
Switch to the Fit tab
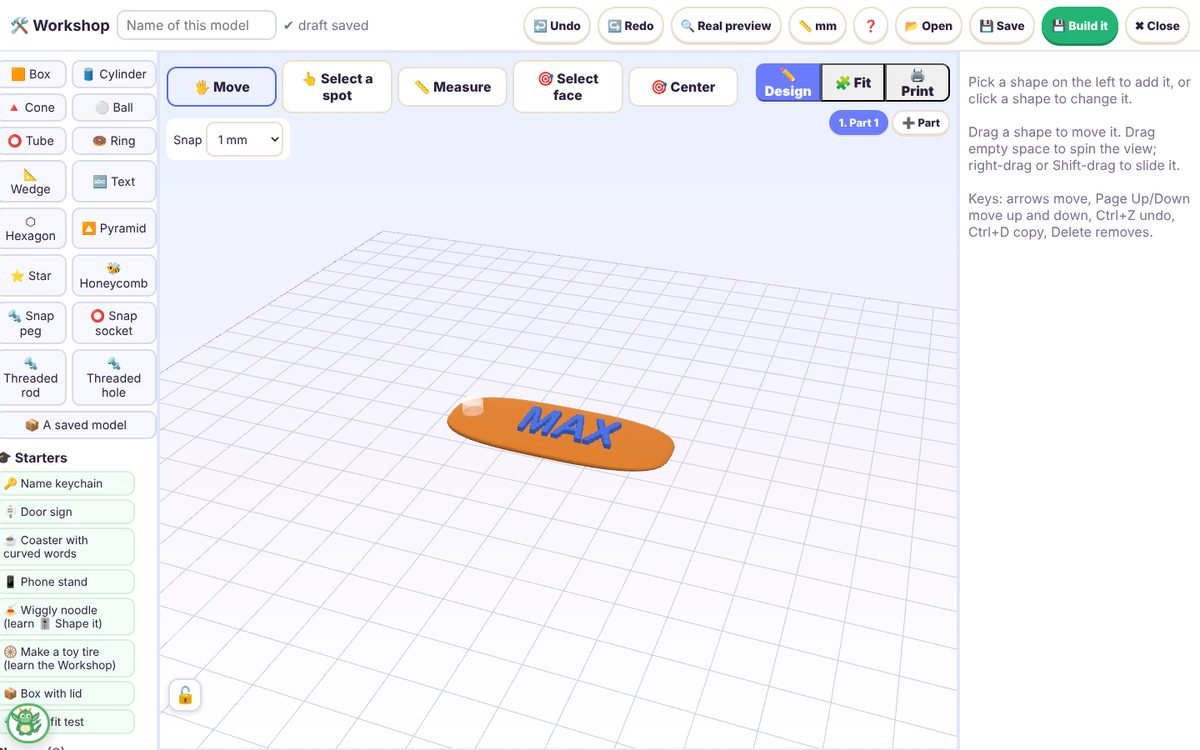point(853,83)
